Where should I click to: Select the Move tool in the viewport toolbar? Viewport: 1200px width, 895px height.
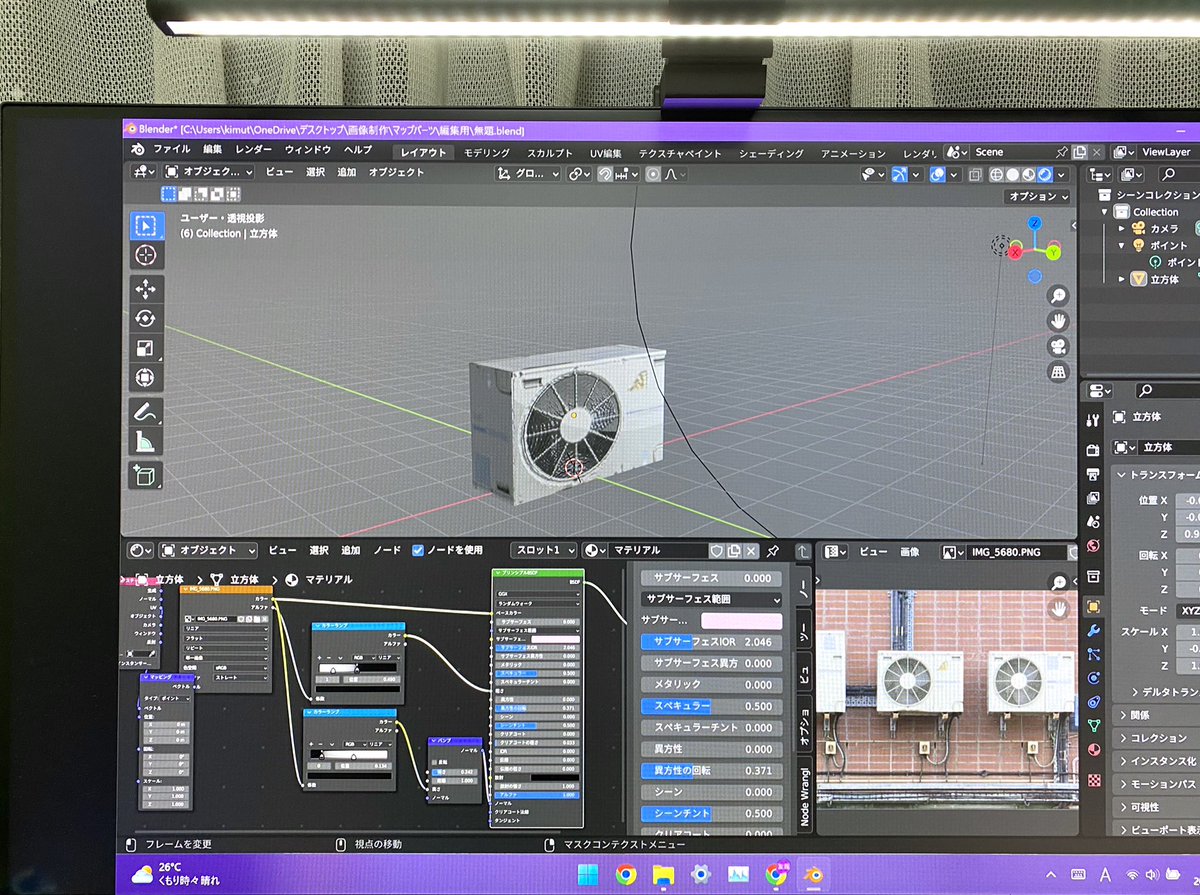(146, 290)
